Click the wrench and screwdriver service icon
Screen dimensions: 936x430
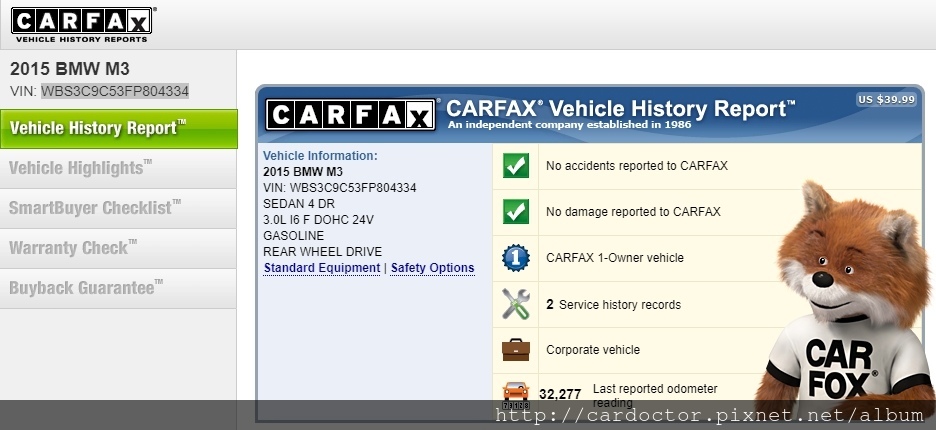pos(516,304)
